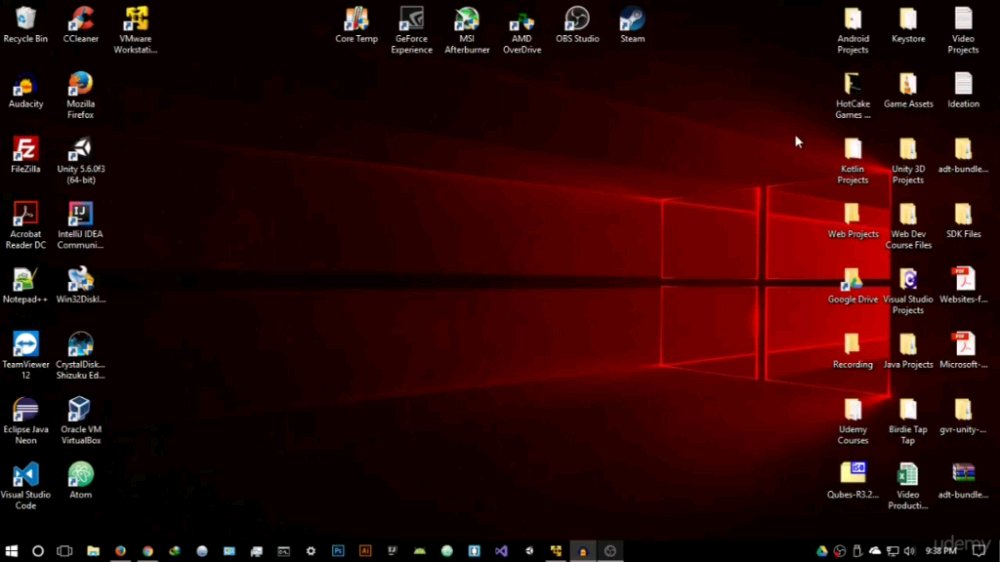The height and width of the screenshot is (562, 1000).
Task: Open the Android Projects folder
Action: tap(853, 31)
